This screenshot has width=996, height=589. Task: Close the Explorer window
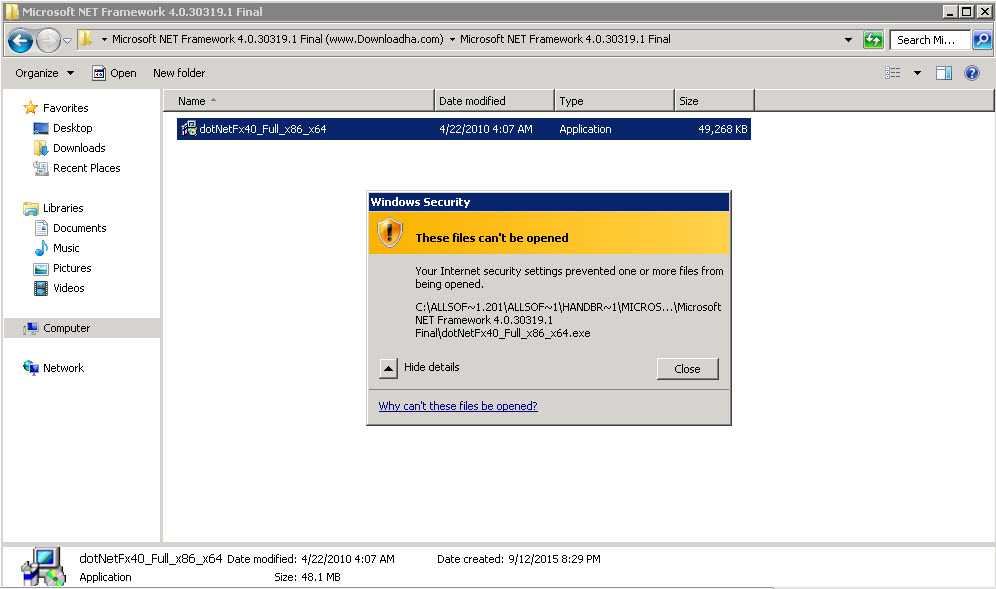[x=983, y=11]
